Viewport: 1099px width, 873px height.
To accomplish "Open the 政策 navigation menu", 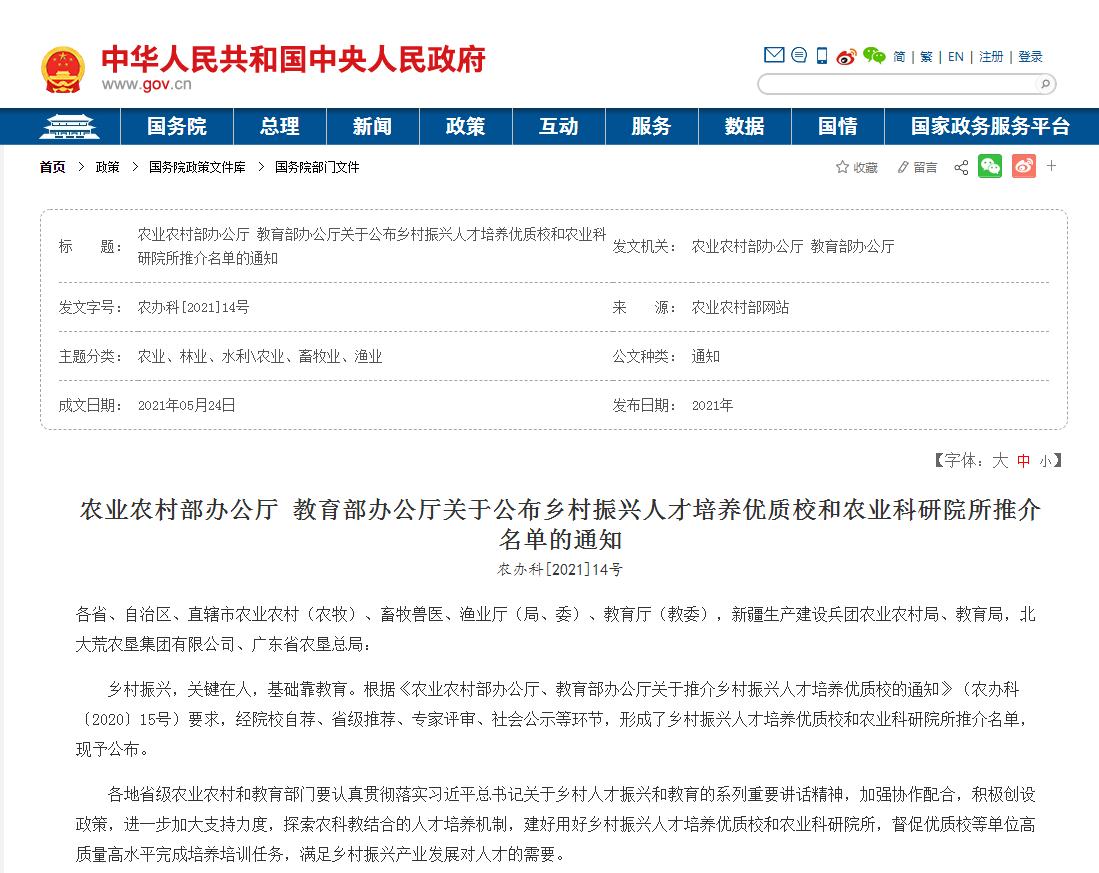I will 465,127.
